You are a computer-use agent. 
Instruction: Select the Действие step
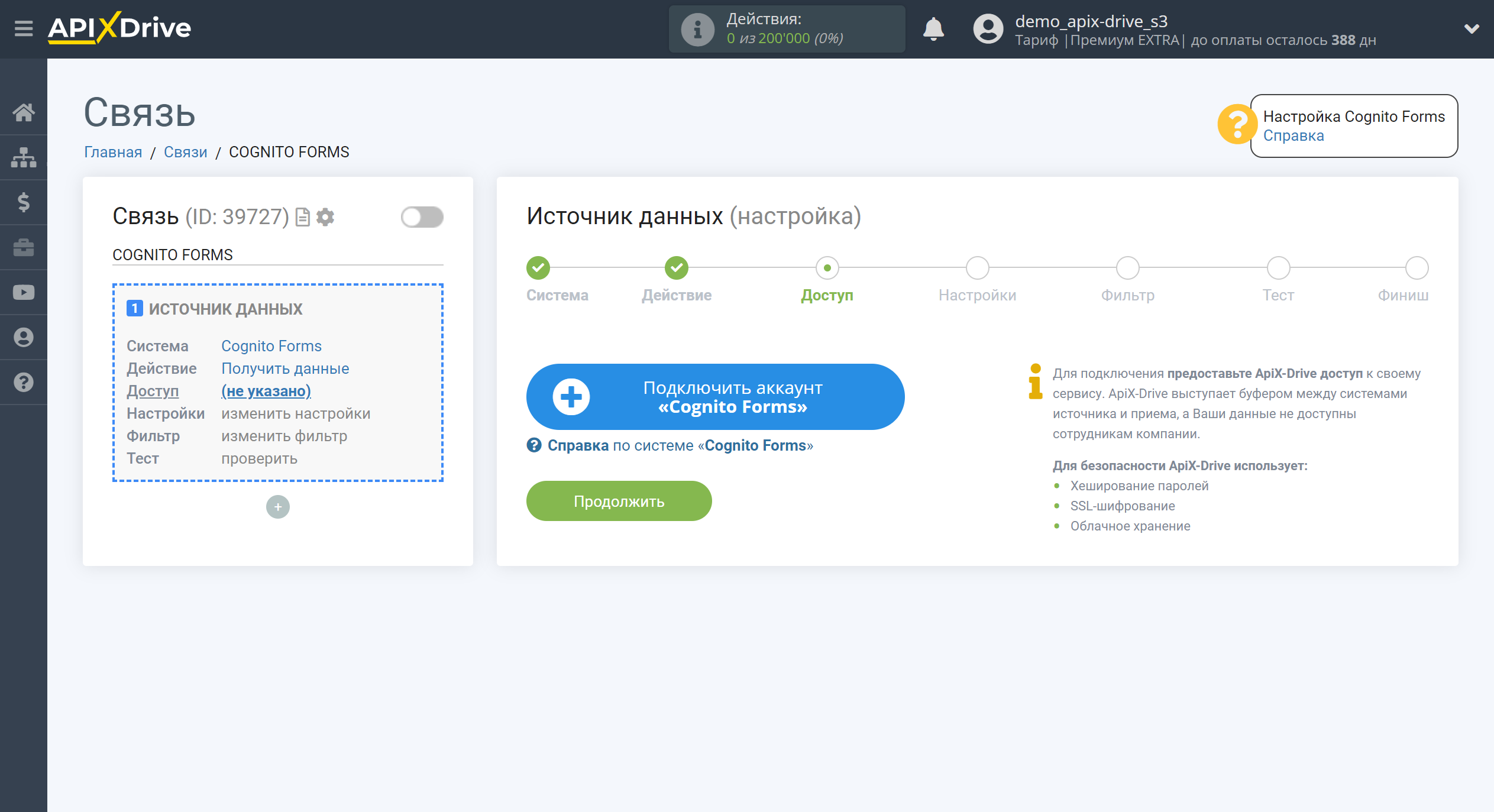[677, 268]
